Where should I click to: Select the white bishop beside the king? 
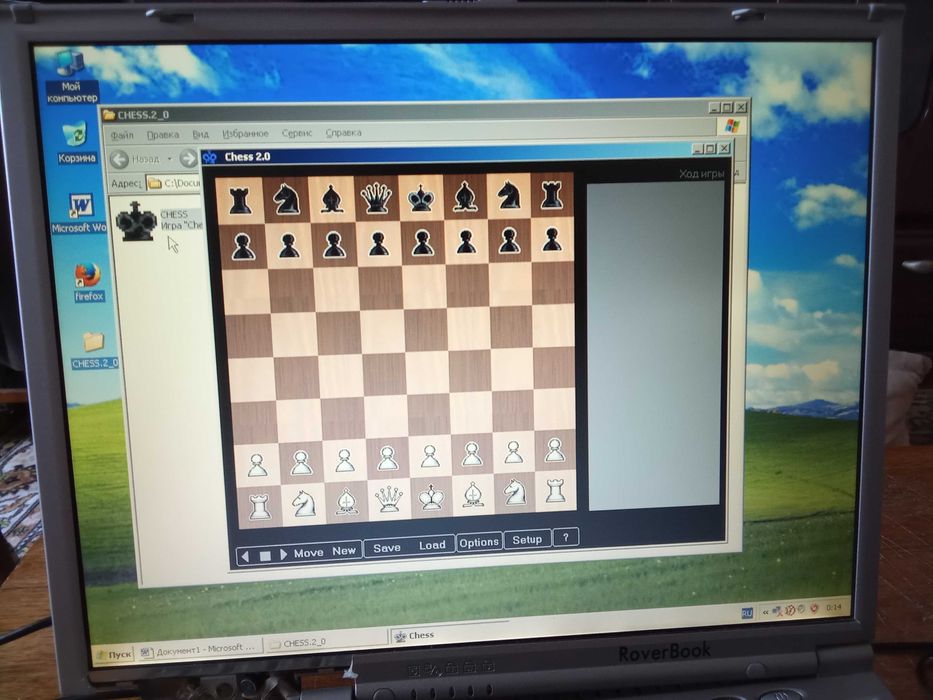(x=473, y=495)
